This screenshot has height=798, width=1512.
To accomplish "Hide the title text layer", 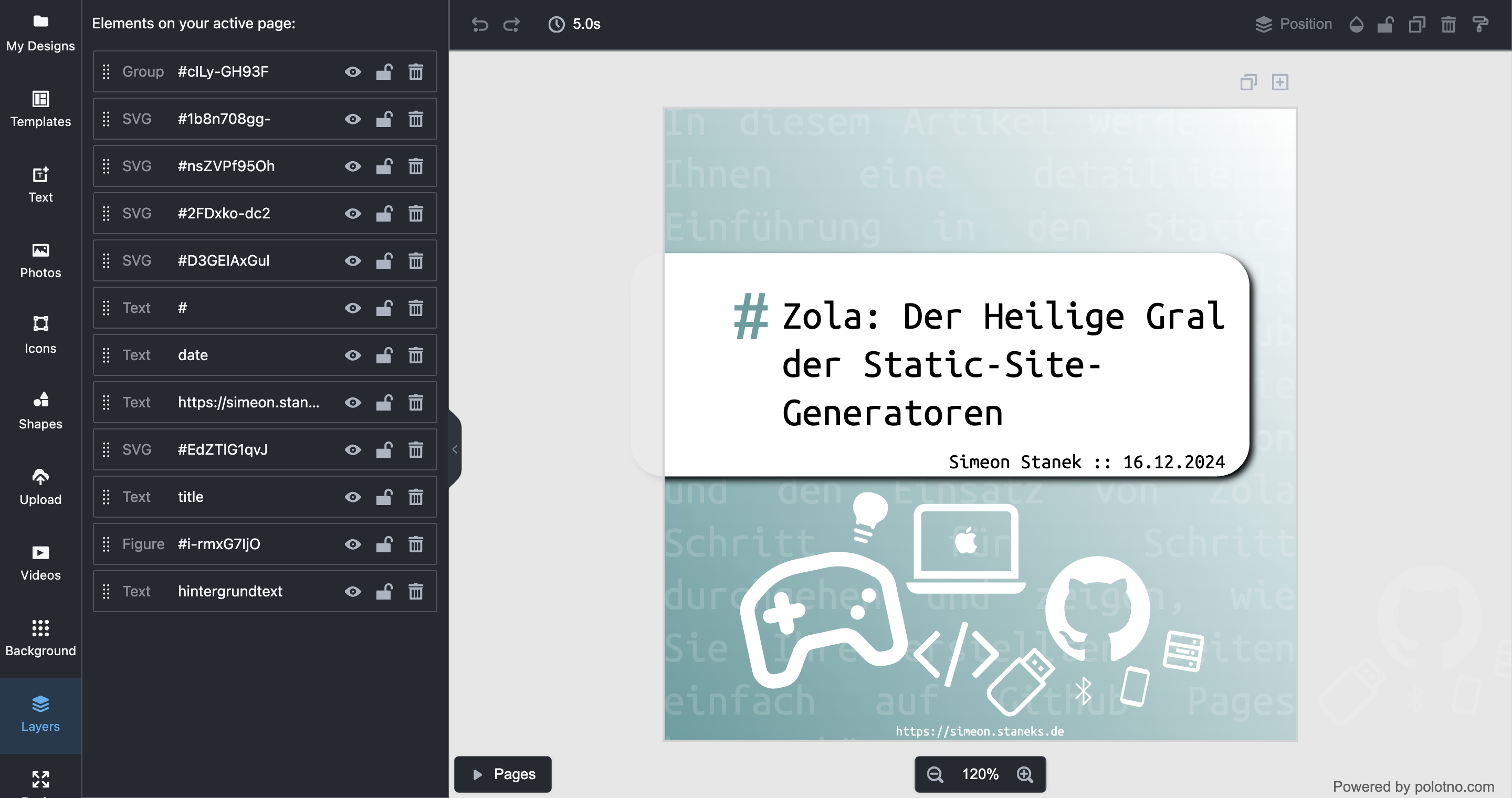I will [x=353, y=497].
